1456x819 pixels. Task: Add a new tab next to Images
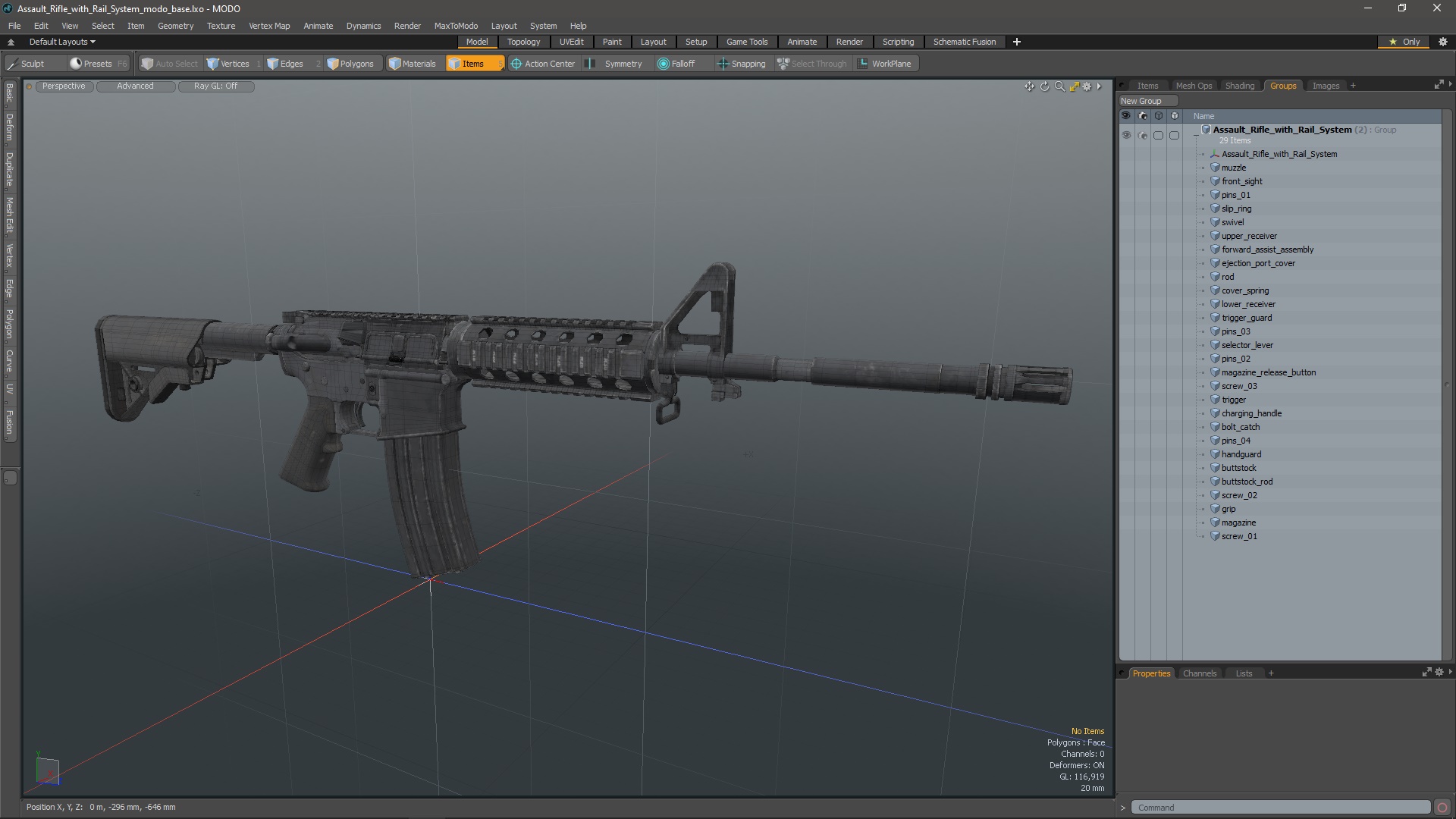click(1353, 86)
